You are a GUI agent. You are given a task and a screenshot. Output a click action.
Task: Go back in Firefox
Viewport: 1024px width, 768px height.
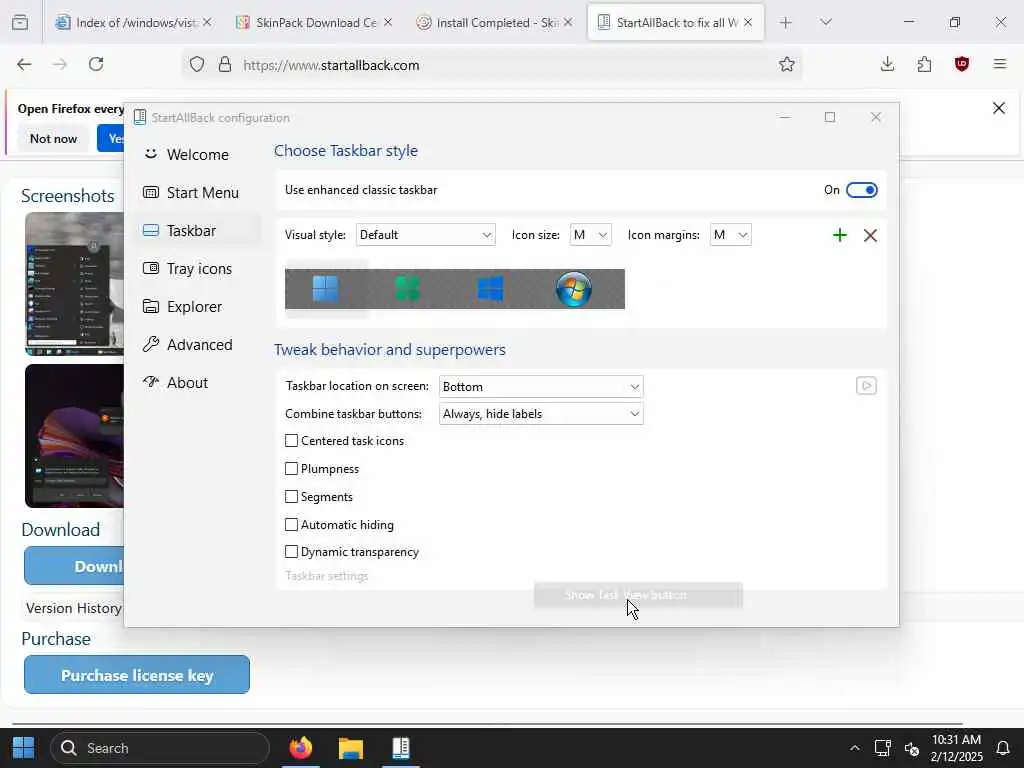coord(24,64)
